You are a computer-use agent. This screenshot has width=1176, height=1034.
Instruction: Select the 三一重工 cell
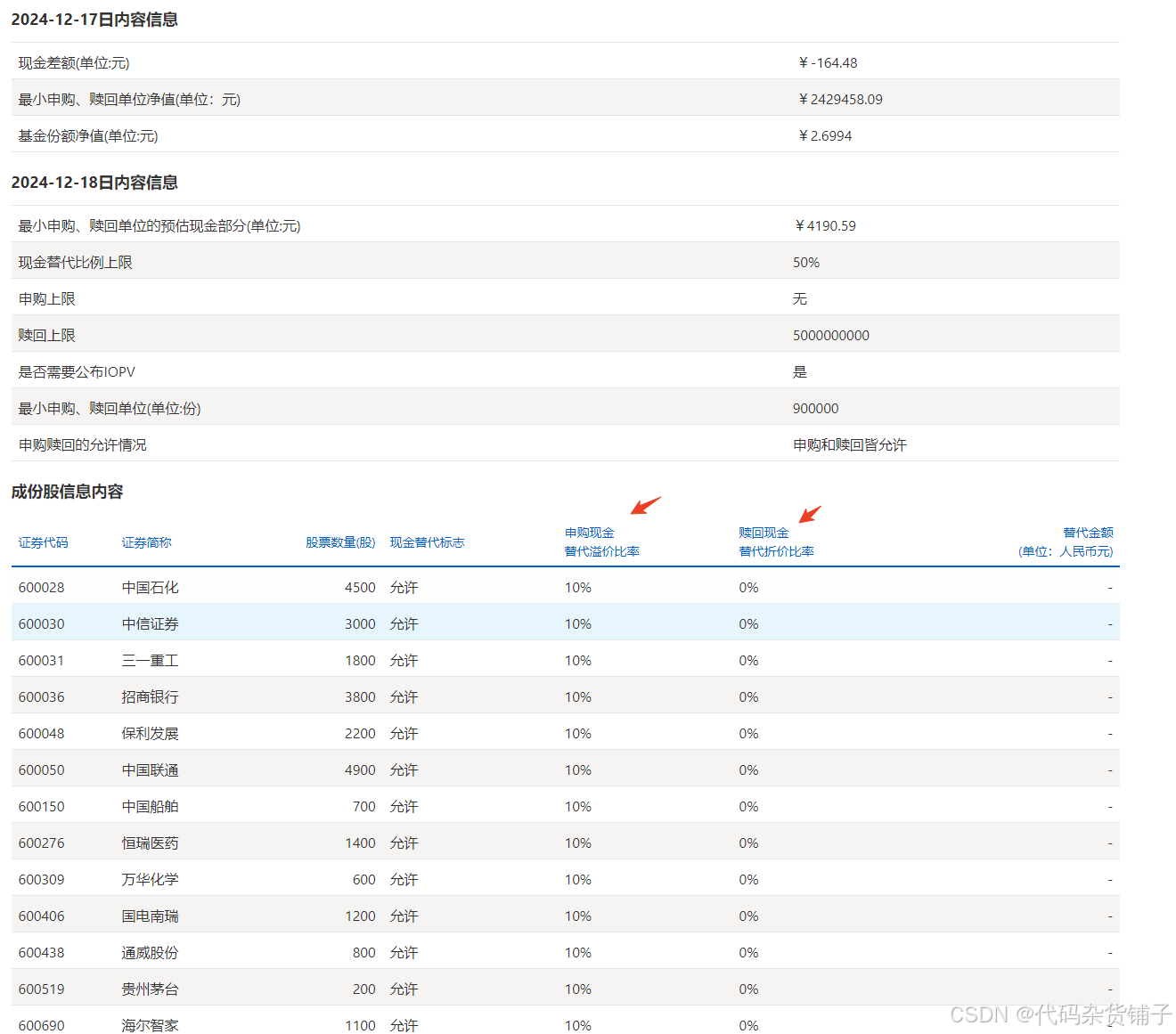(150, 661)
